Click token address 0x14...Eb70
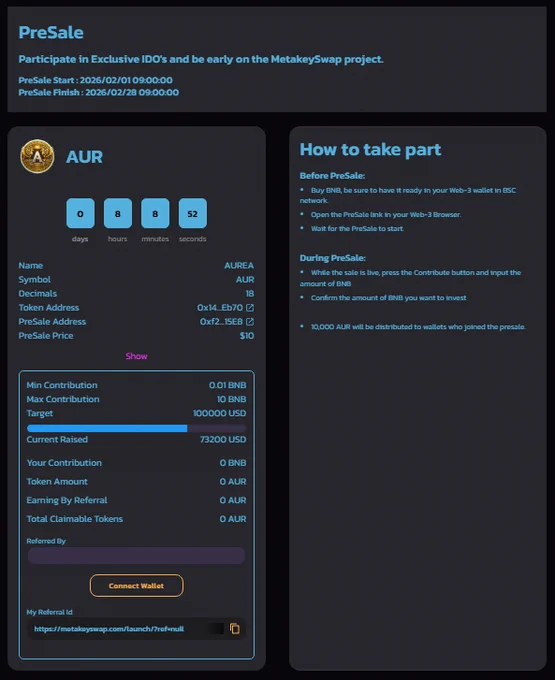The image size is (555, 680). pos(220,307)
